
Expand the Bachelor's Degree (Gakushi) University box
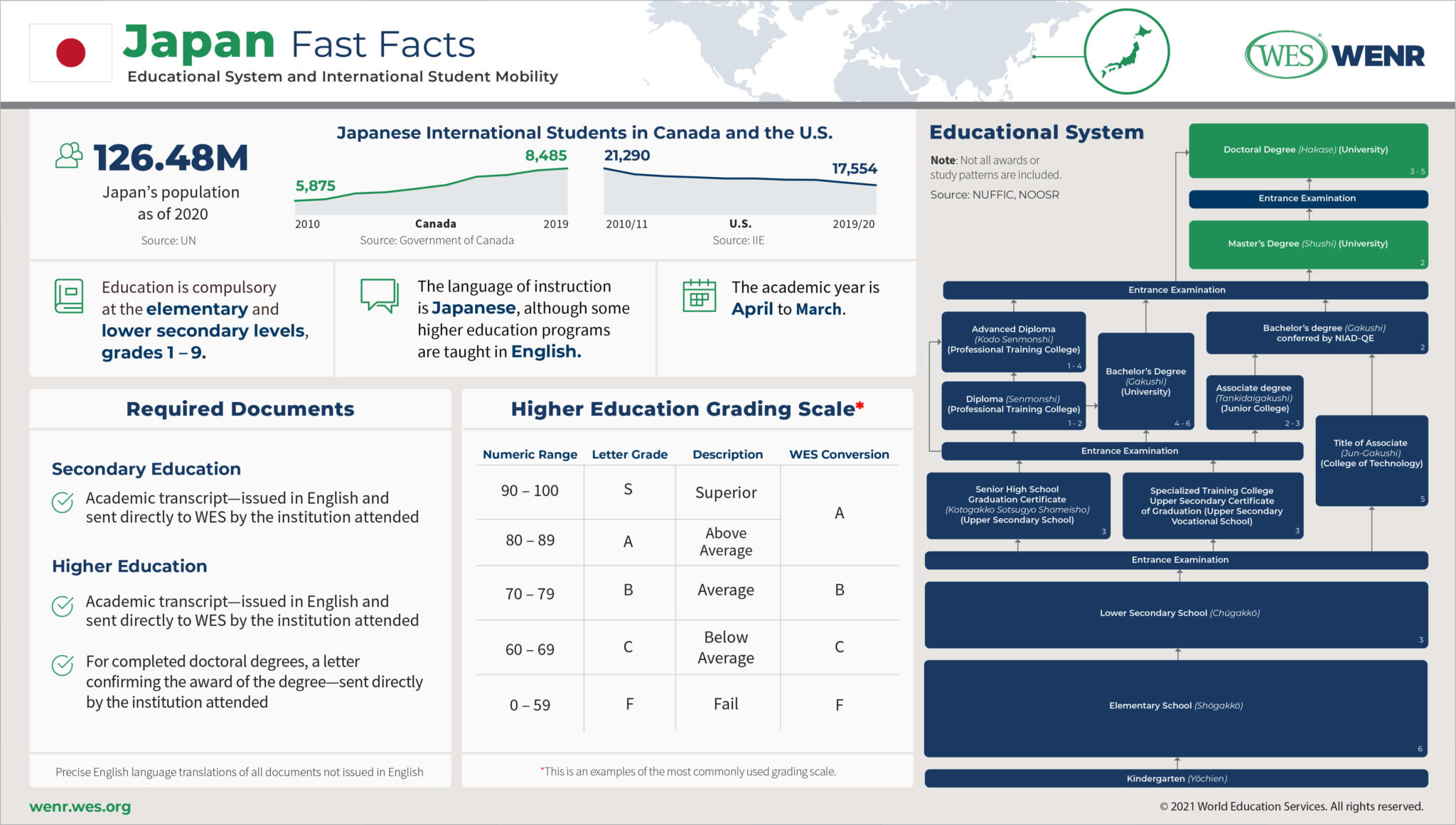tap(1145, 381)
